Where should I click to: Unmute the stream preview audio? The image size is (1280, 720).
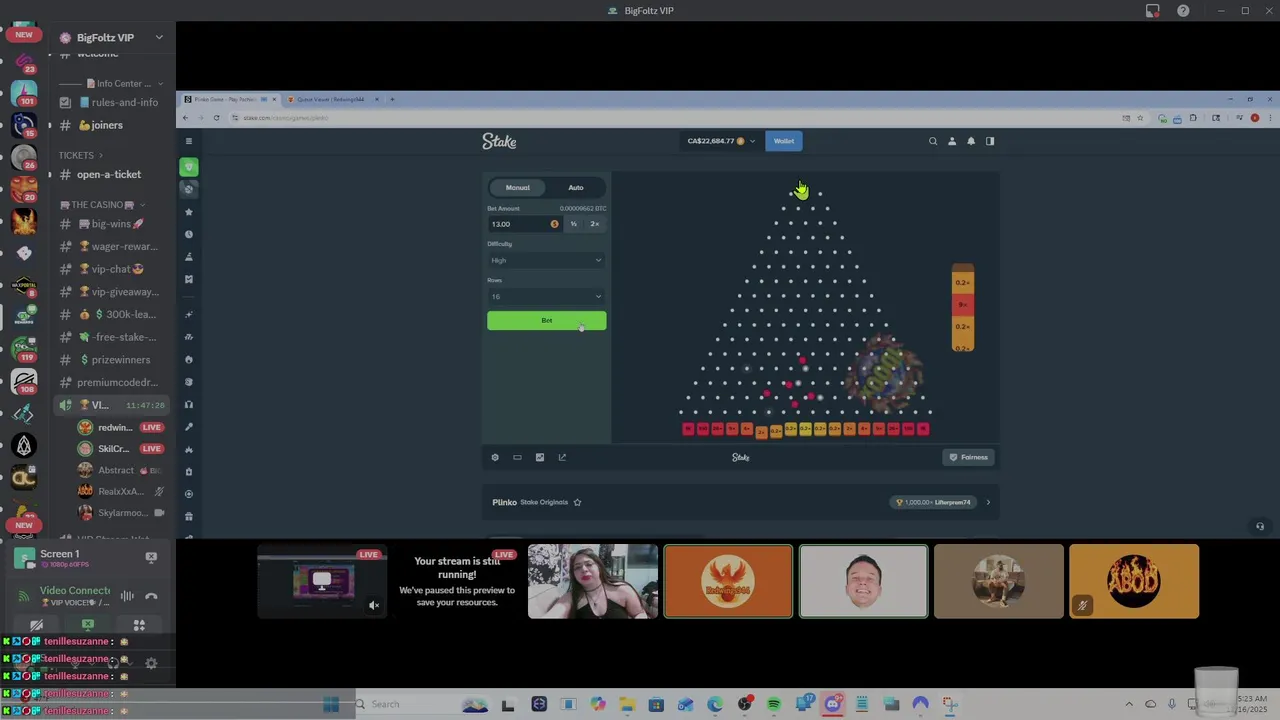(x=374, y=604)
